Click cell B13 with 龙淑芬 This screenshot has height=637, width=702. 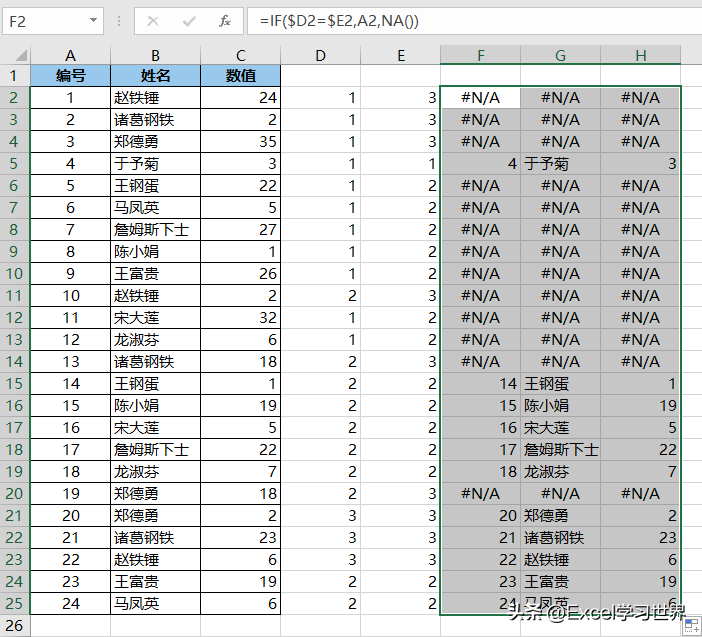click(x=155, y=340)
